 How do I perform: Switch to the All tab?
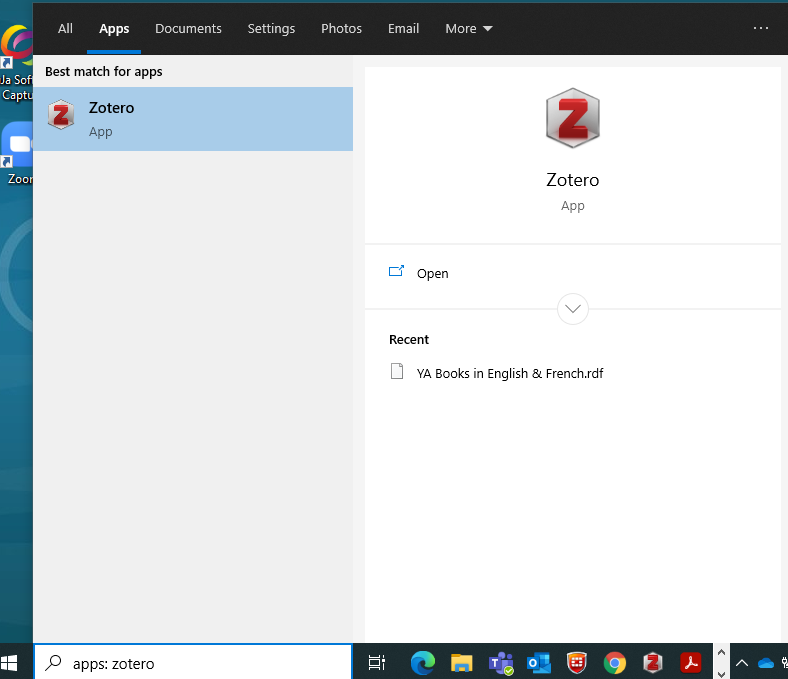click(x=65, y=29)
